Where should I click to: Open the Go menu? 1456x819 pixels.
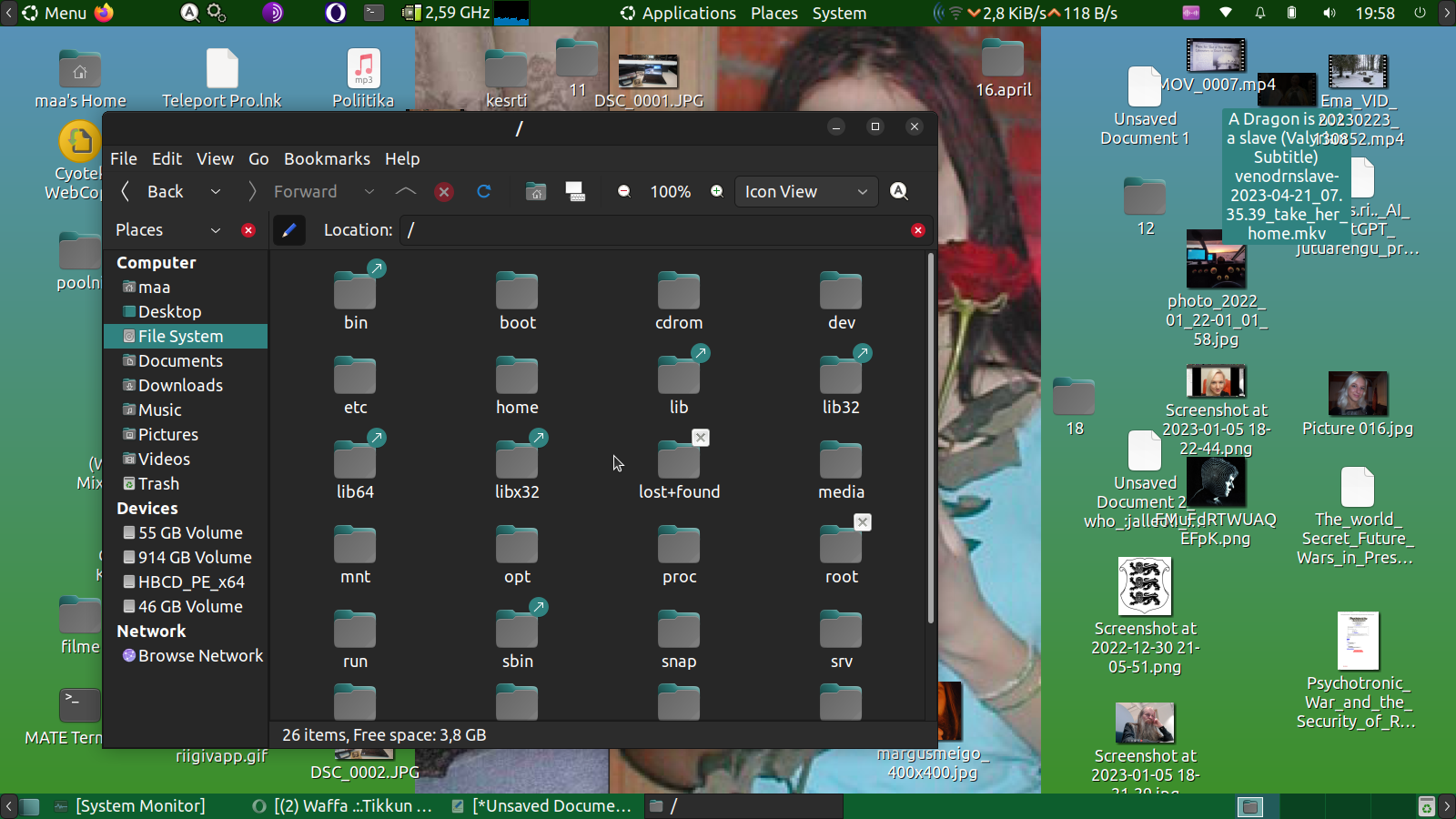coord(258,158)
